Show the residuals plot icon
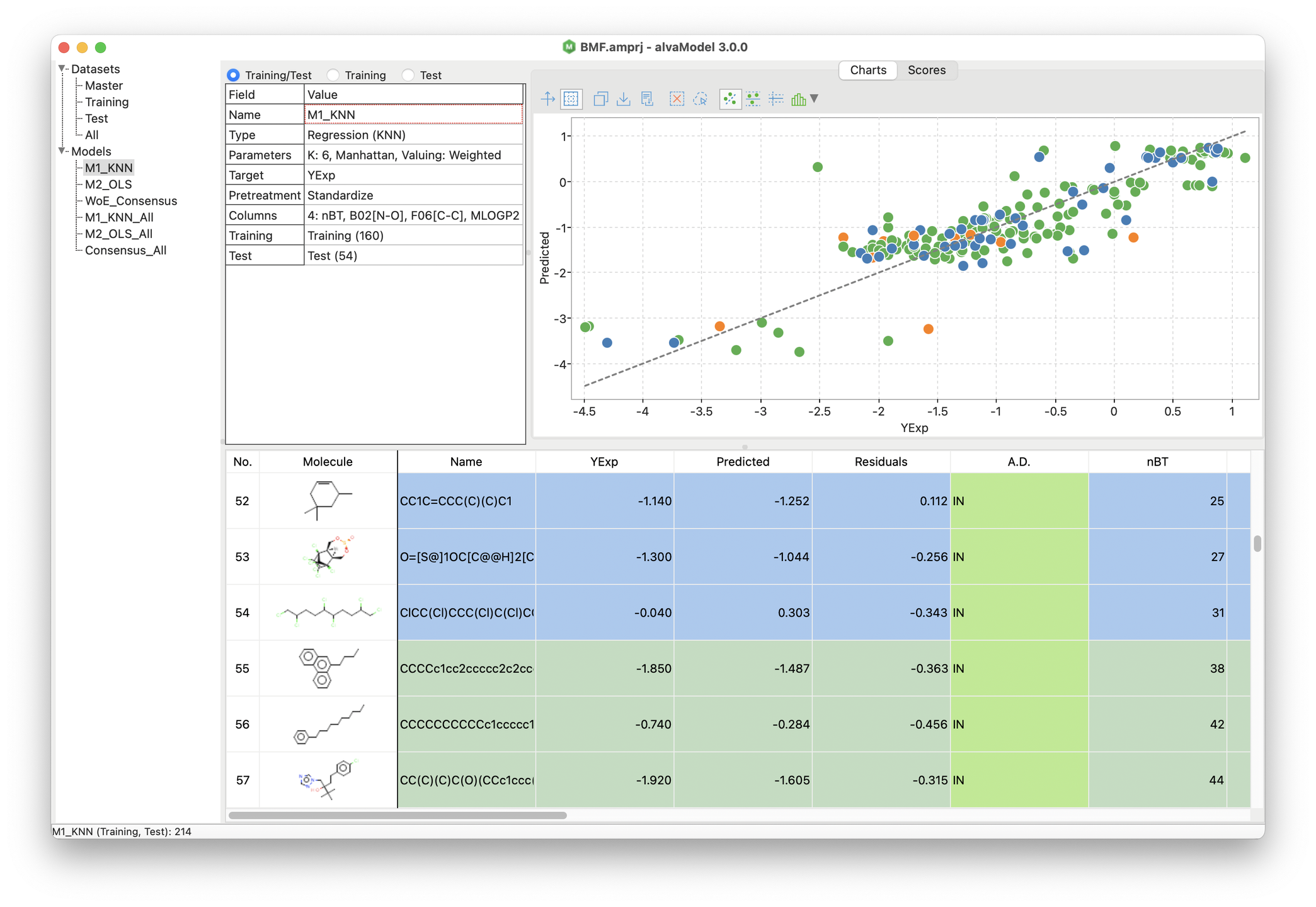The image size is (1316, 907). pyautogui.click(x=753, y=99)
